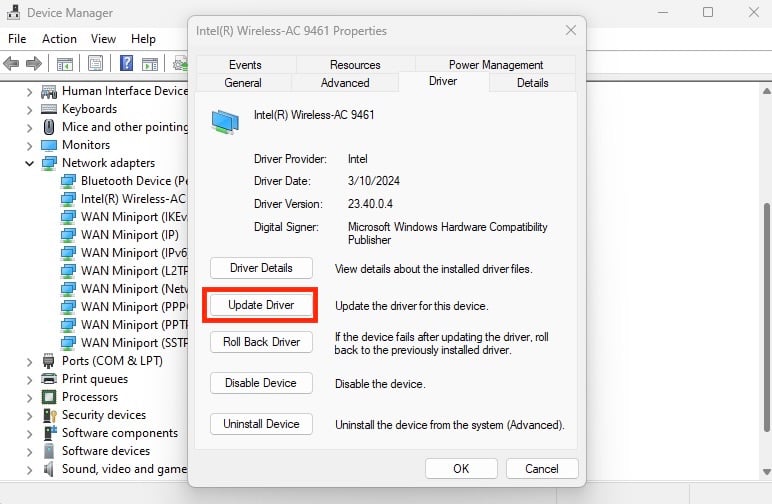772x504 pixels.
Task: Click the Intel(R) Wireless-AC adapter icon in tree
Action: 68,199
